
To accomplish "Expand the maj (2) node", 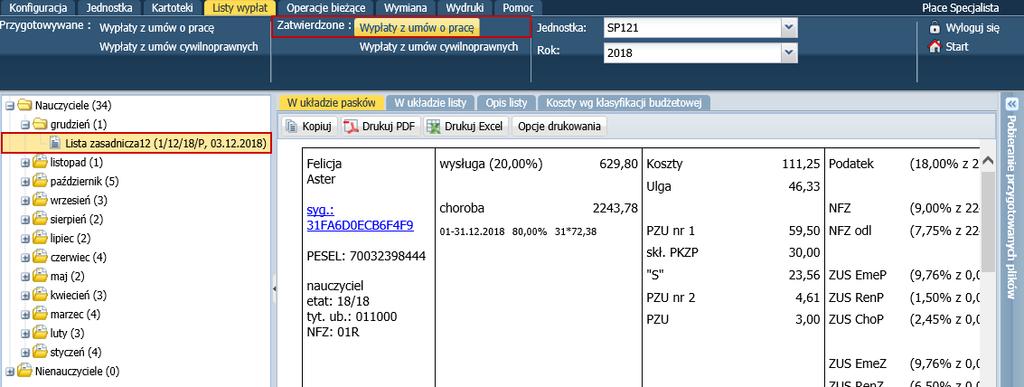I will [x=25, y=277].
